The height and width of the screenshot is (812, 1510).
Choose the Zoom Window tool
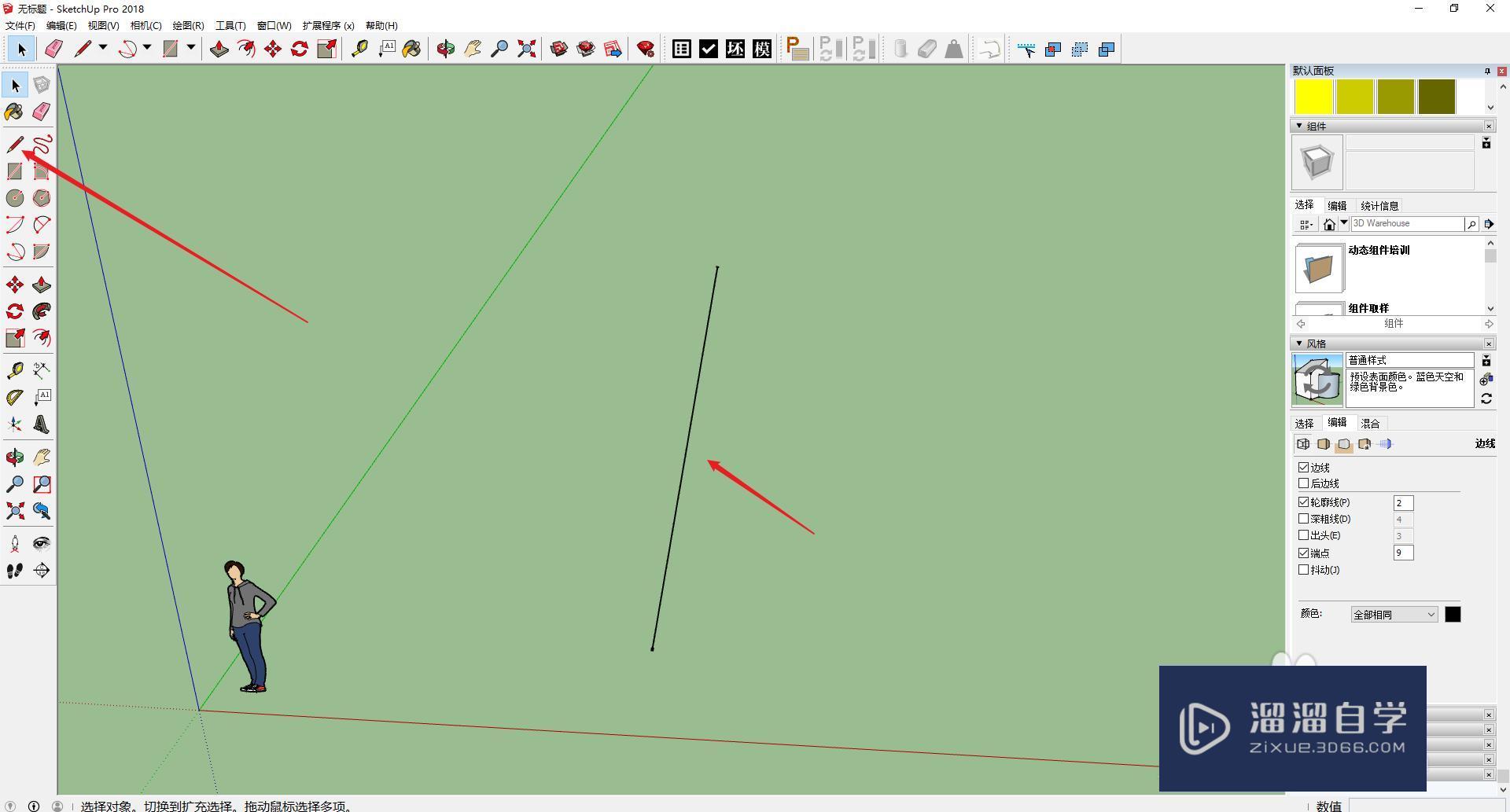tap(42, 484)
